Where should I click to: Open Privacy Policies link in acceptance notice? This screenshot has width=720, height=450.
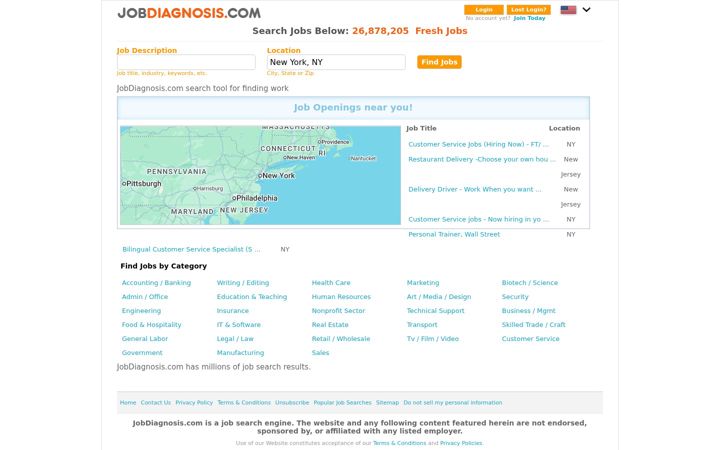pyautogui.click(x=461, y=443)
